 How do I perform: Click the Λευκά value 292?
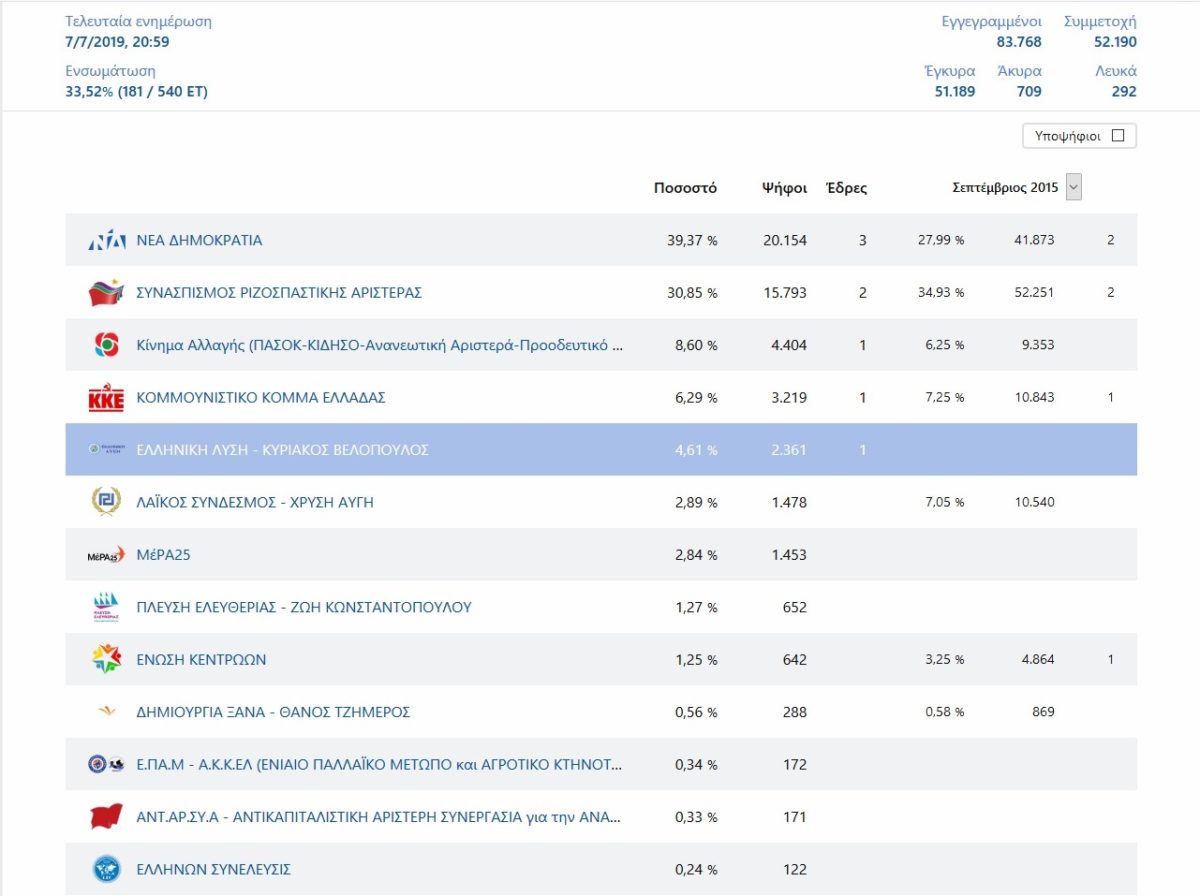pyautogui.click(x=1124, y=92)
